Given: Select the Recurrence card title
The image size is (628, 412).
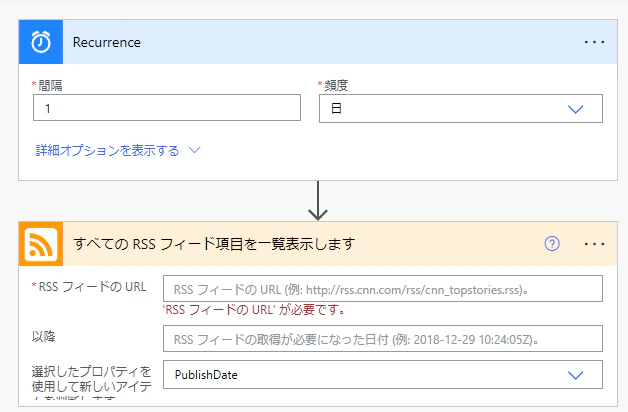Looking at the screenshot, I should point(107,42).
